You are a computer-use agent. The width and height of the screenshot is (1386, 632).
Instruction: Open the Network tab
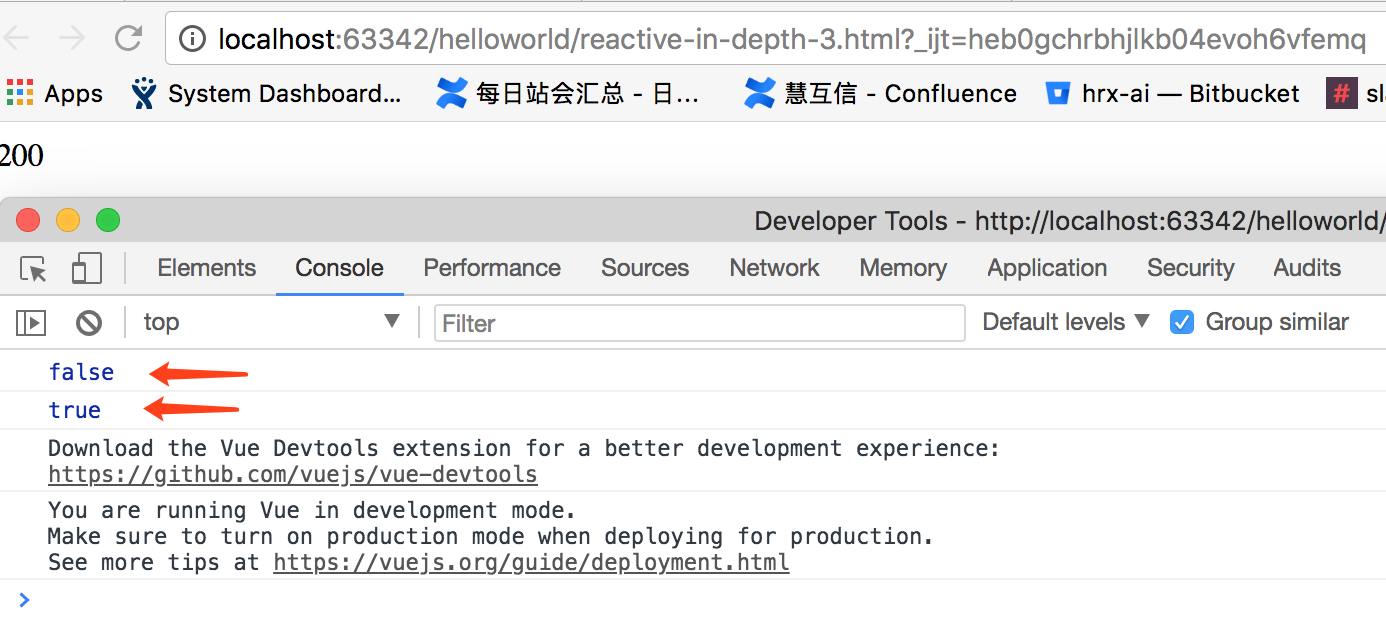pyautogui.click(x=774, y=268)
